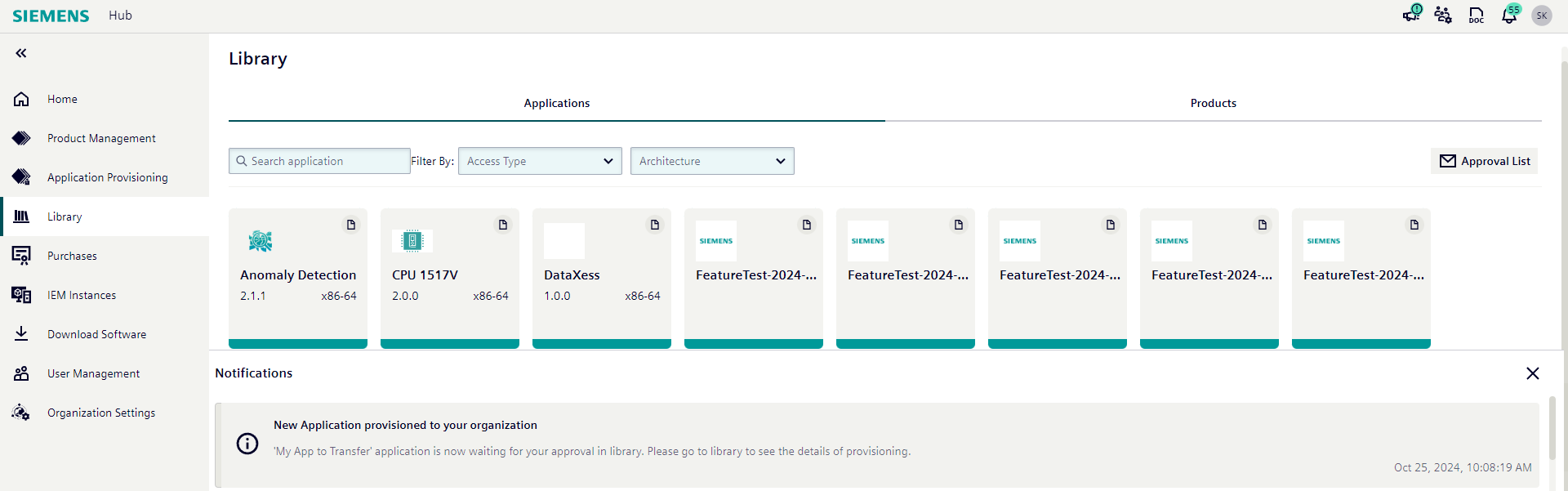Screen dimensions: 1568x491
Task: Expand the Architecture filter dropdown
Action: (x=712, y=161)
